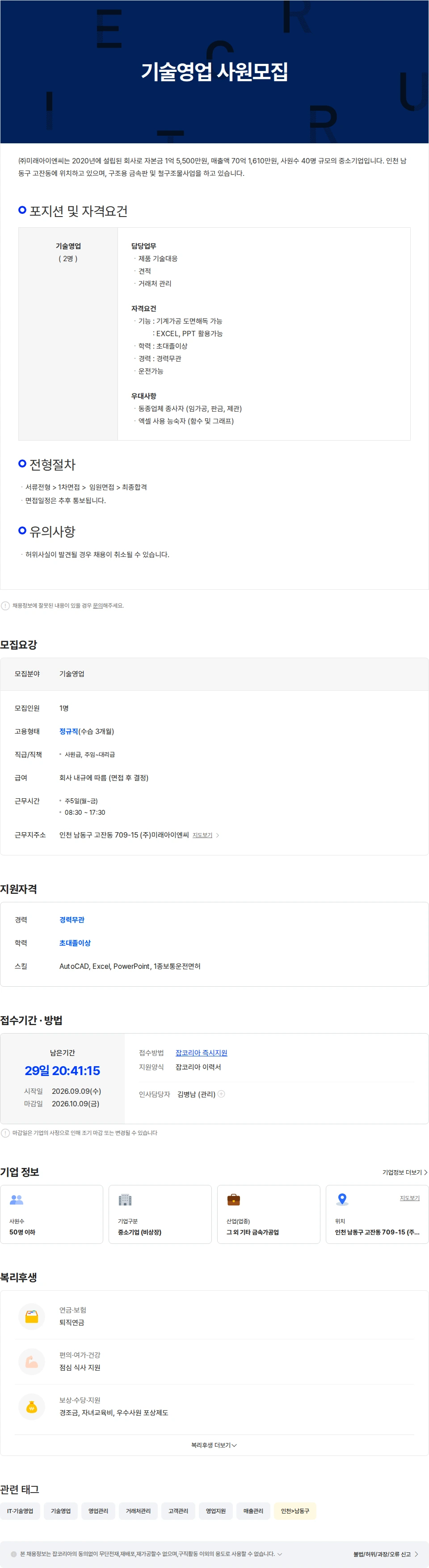The width and height of the screenshot is (429, 1568).
Task: Select the 인천>남동구 tag
Action: [295, 1510]
